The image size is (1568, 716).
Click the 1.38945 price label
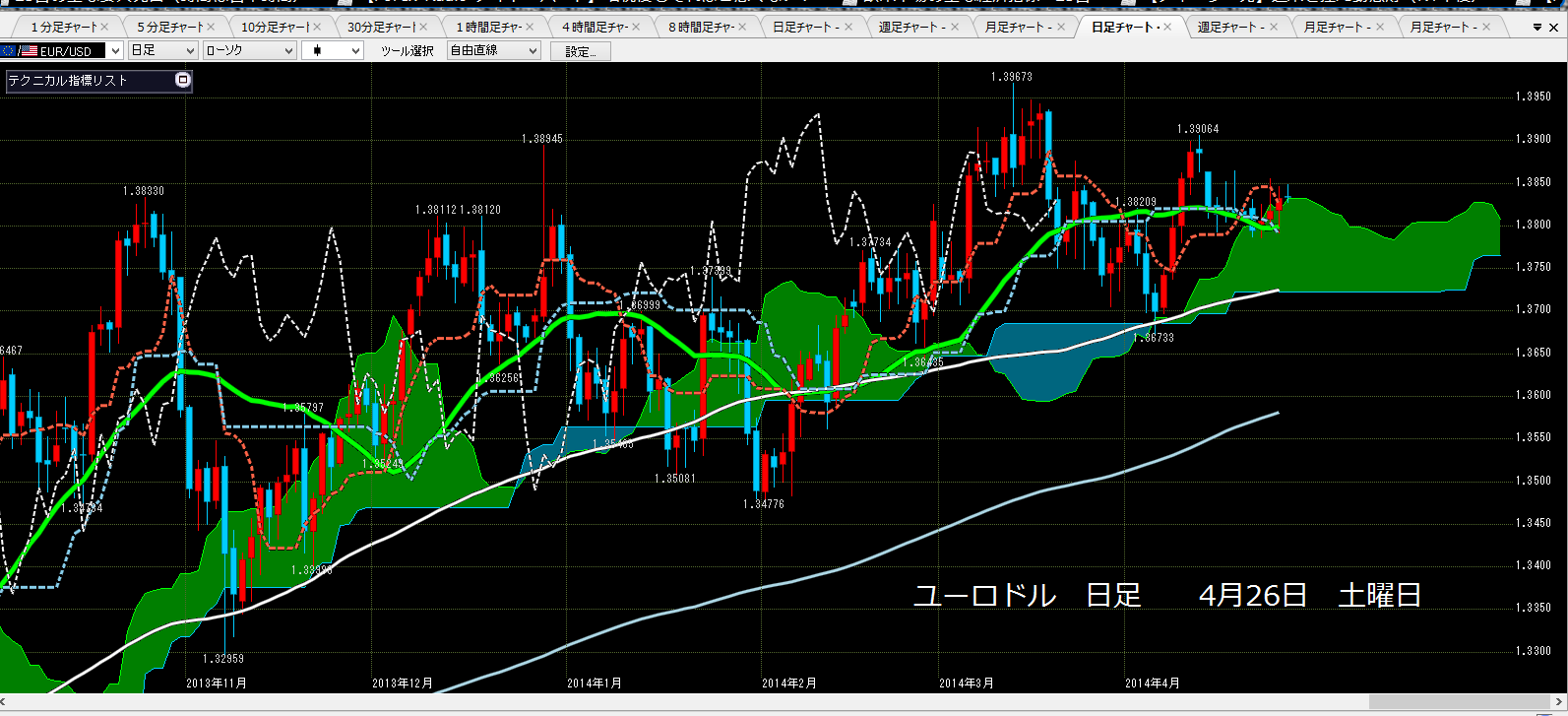(x=542, y=139)
